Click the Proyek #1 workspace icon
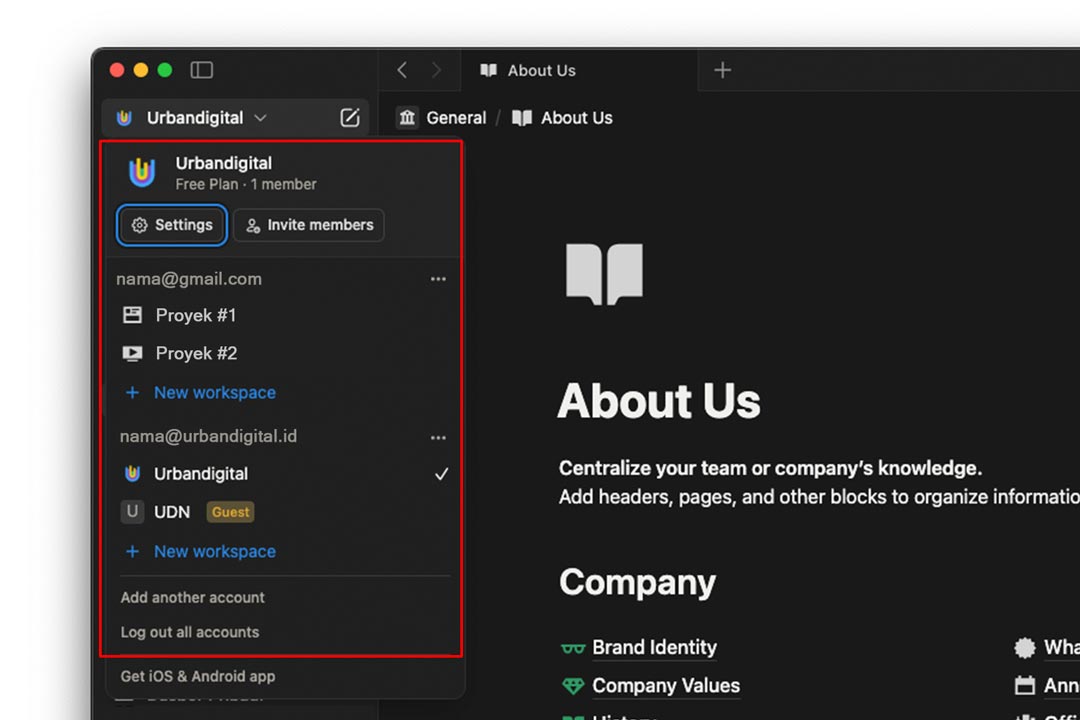Viewport: 1080px width, 720px height. click(x=132, y=316)
